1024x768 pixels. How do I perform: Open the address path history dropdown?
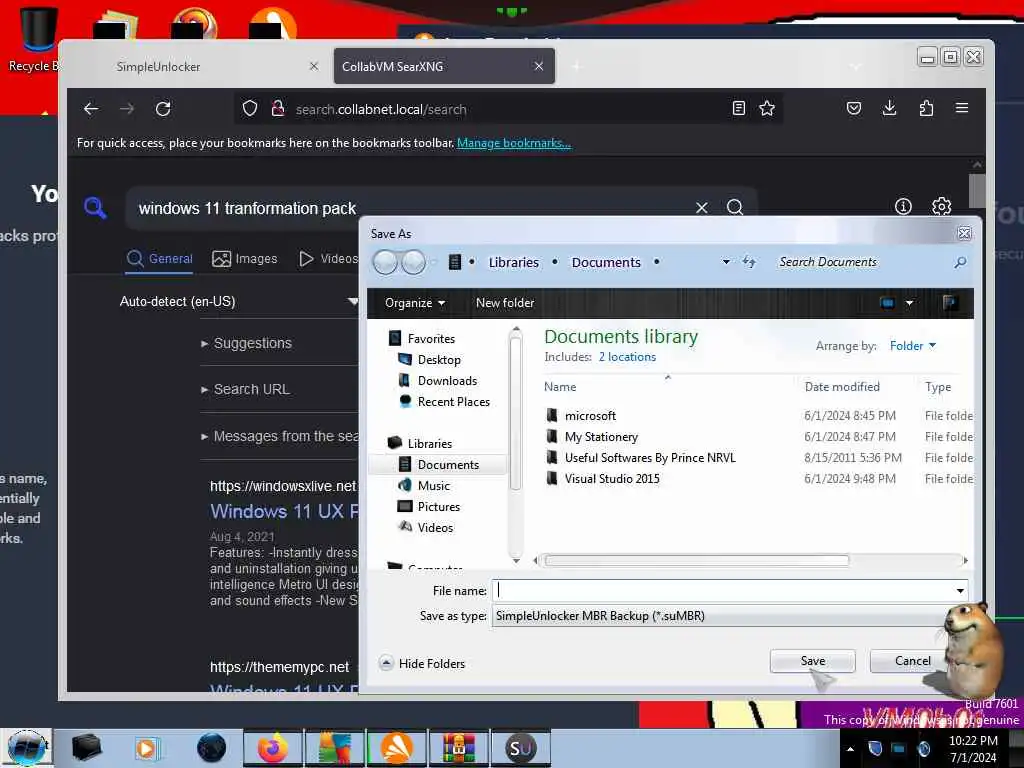click(726, 263)
